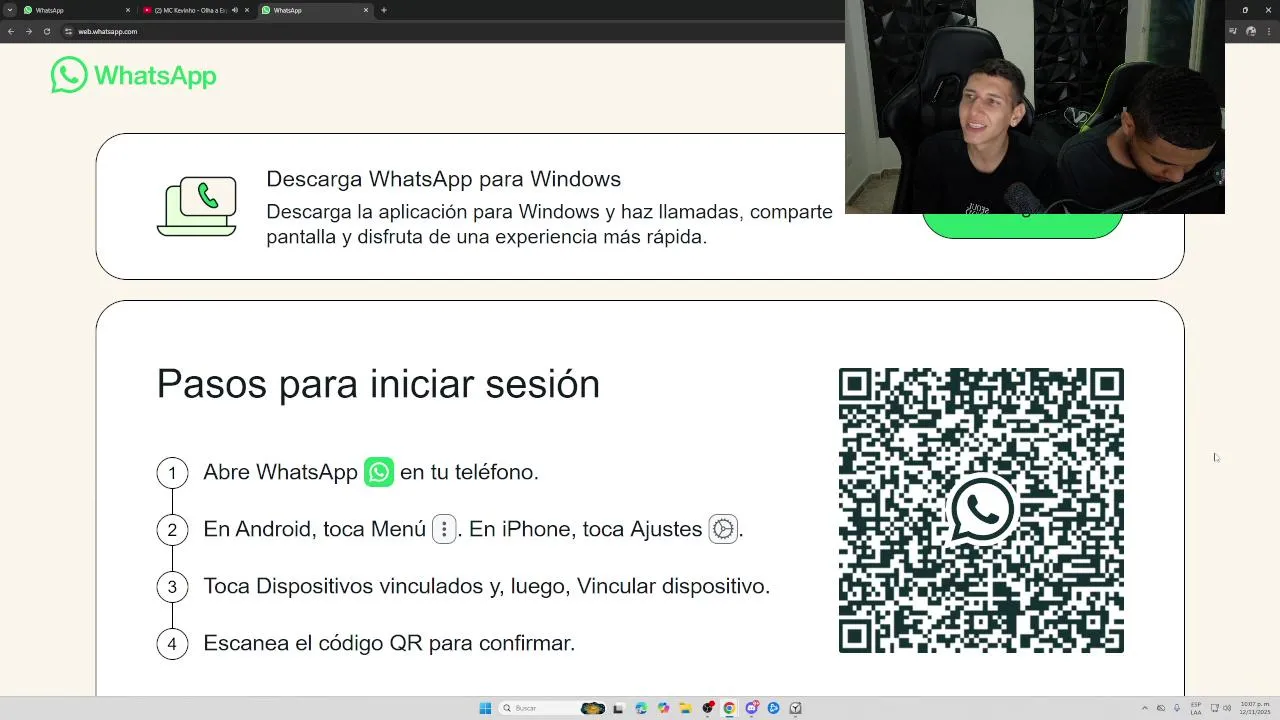Click the address bar showing web.whatsapp.com
This screenshot has width=1280, height=720.
click(x=450, y=31)
